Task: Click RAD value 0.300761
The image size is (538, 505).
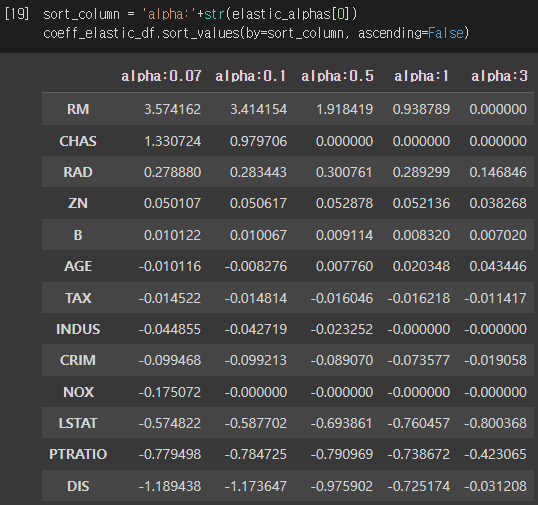Action: click(x=344, y=172)
